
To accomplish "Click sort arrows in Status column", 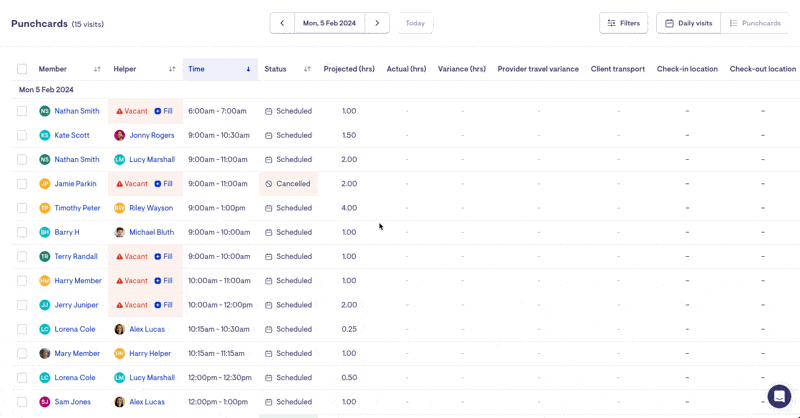I will (x=307, y=69).
